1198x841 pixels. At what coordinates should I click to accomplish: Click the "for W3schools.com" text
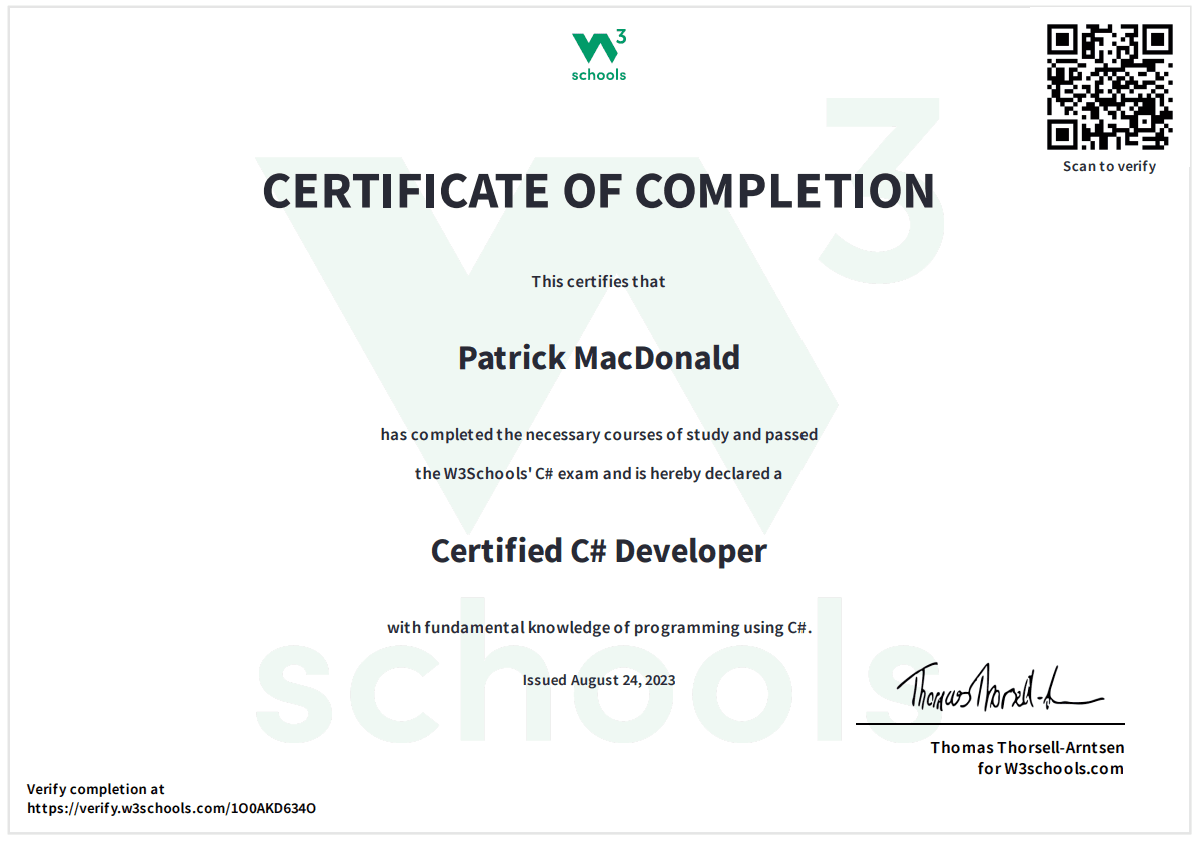pos(1050,768)
